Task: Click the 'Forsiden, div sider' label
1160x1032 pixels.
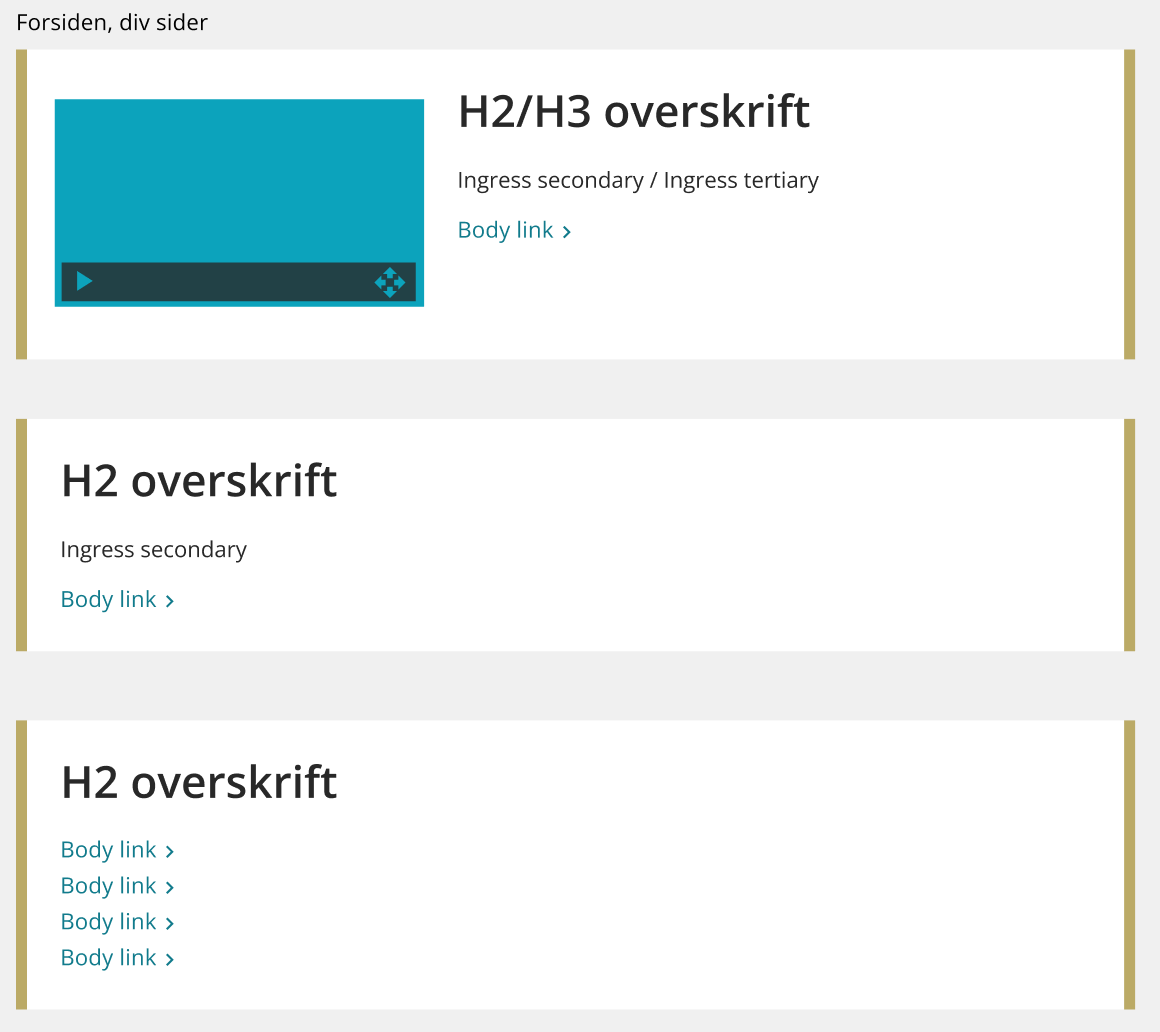Action: (x=112, y=22)
